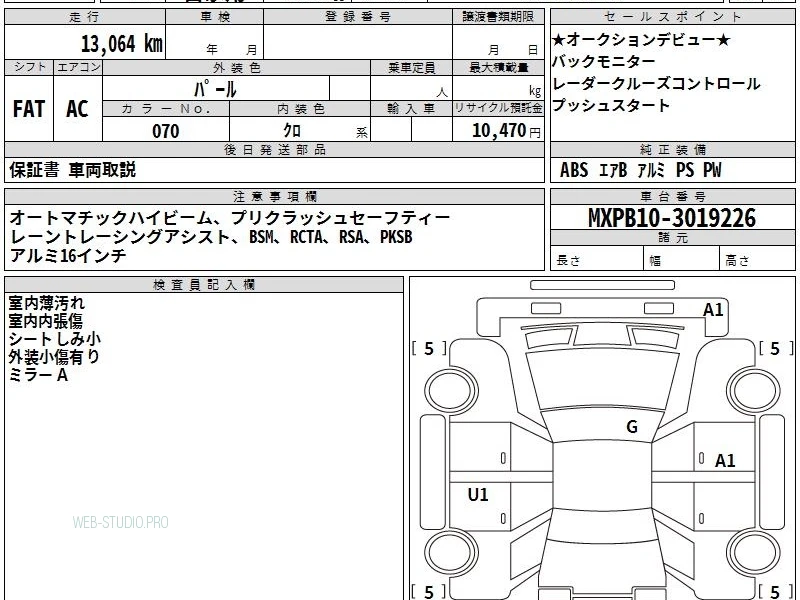Select the プリクラッシュセーフティー note

[x=341, y=218]
